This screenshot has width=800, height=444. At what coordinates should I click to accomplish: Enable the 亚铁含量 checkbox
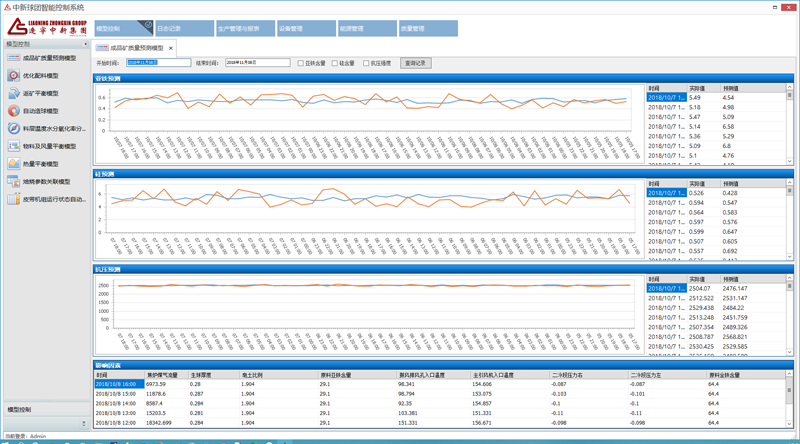click(300, 63)
